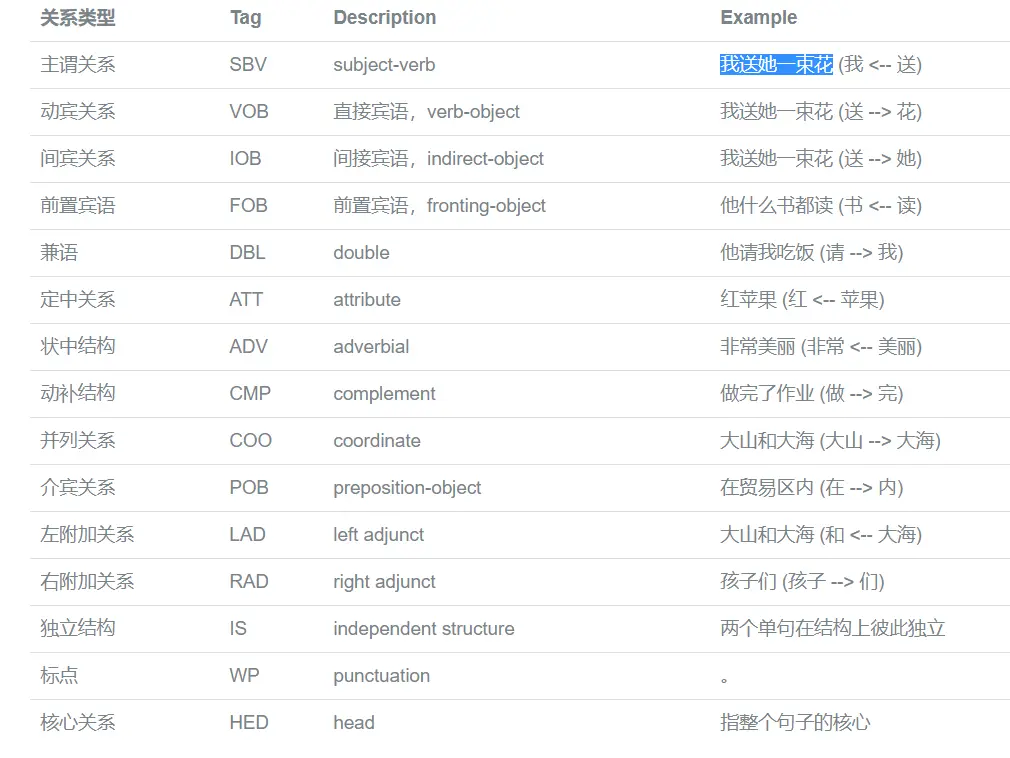Click the 左附加关系 cell
The width and height of the screenshot is (1010, 758).
[x=87, y=535]
